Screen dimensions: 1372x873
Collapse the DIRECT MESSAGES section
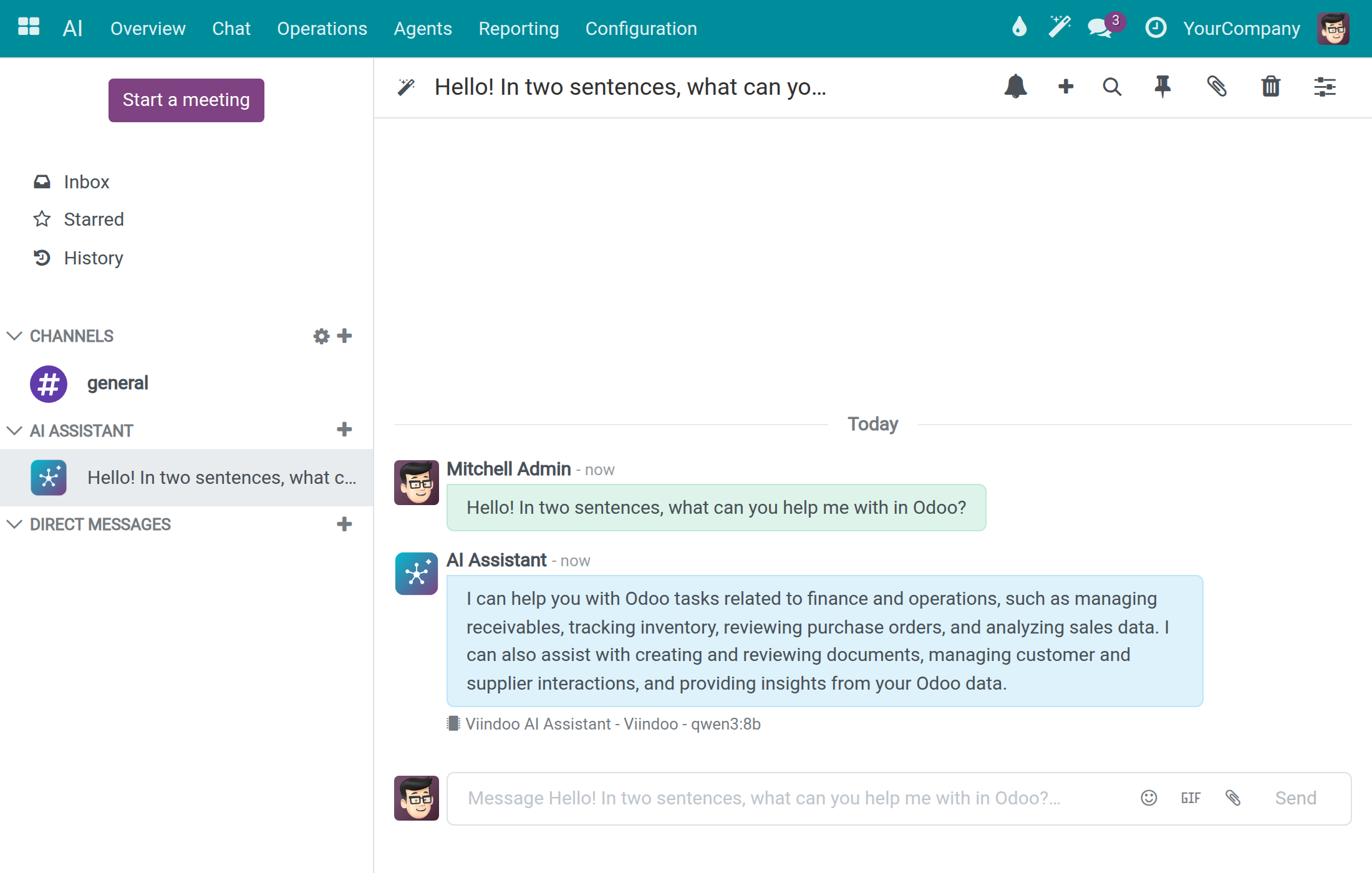(x=14, y=524)
